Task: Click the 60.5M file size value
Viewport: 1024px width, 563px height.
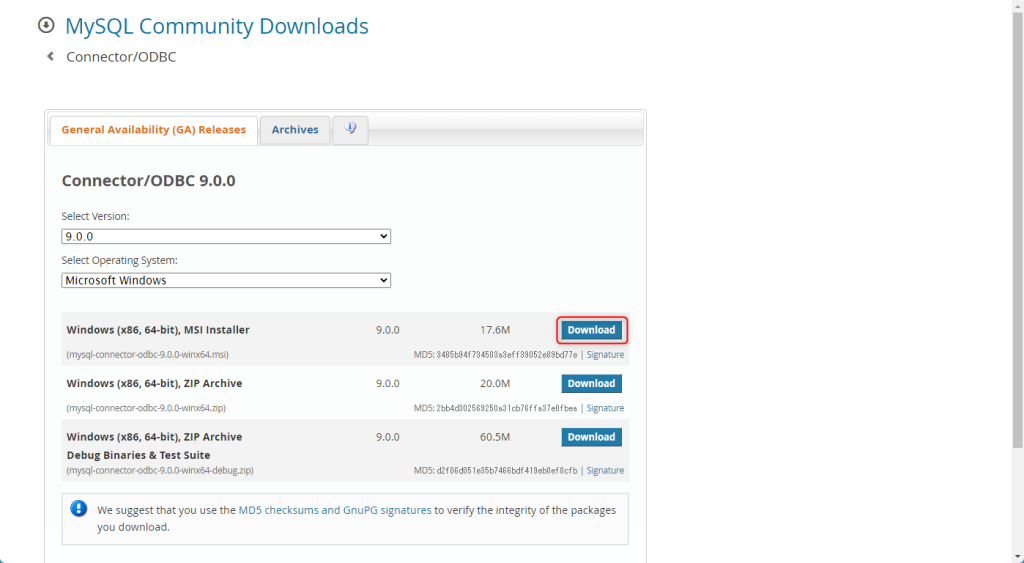Action: tap(495, 437)
